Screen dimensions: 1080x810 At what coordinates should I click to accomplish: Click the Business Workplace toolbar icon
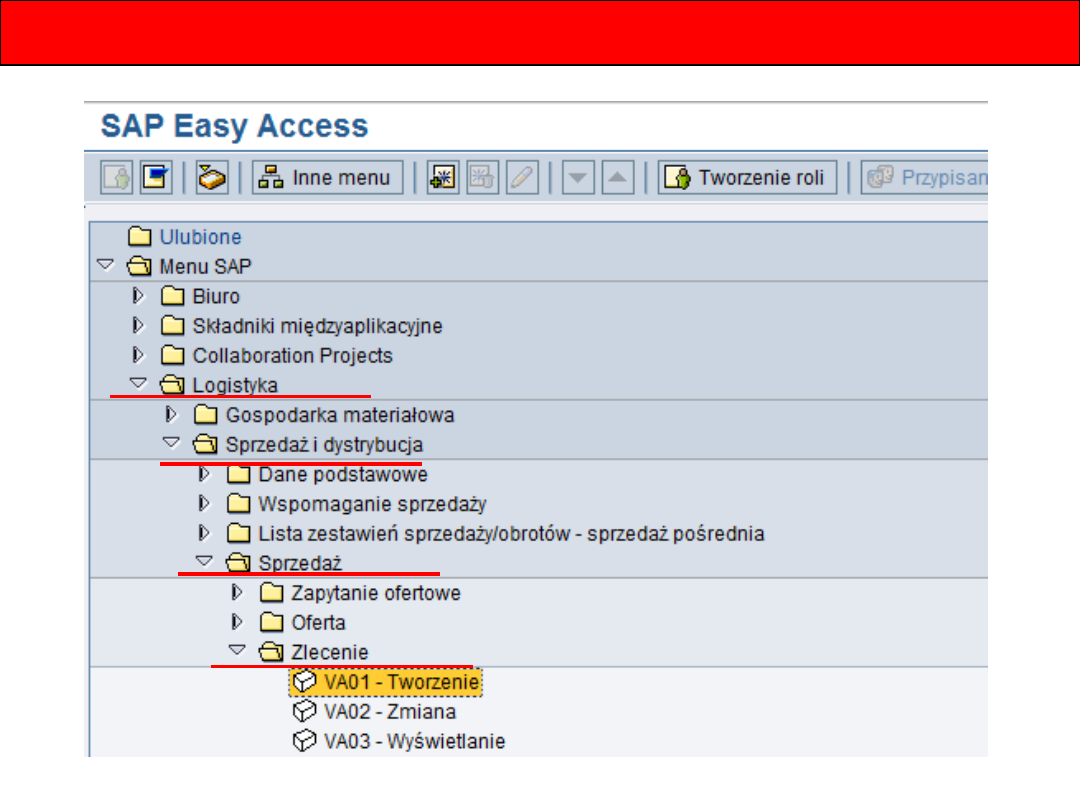pyautogui.click(x=211, y=178)
